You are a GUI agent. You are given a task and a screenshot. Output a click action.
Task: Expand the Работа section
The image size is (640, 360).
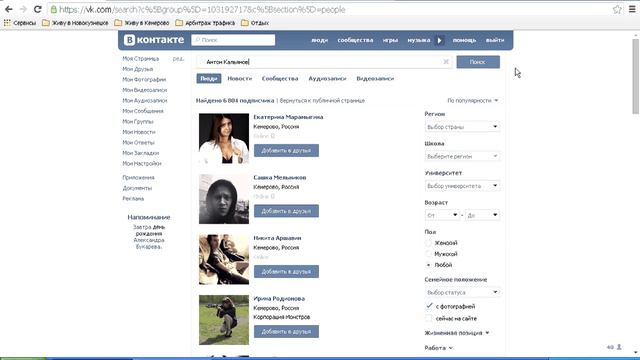point(438,348)
